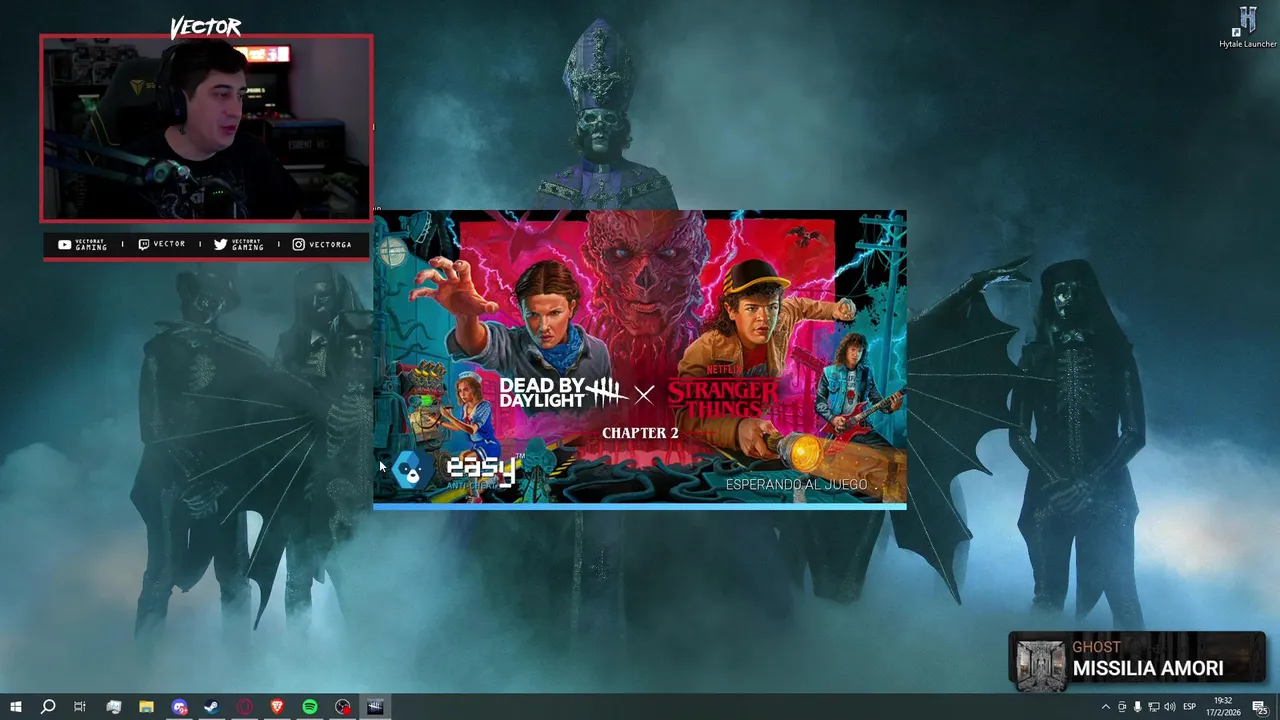Screen dimensions: 1280x720
Task: Click the microphone tray icon
Action: pos(1137,707)
